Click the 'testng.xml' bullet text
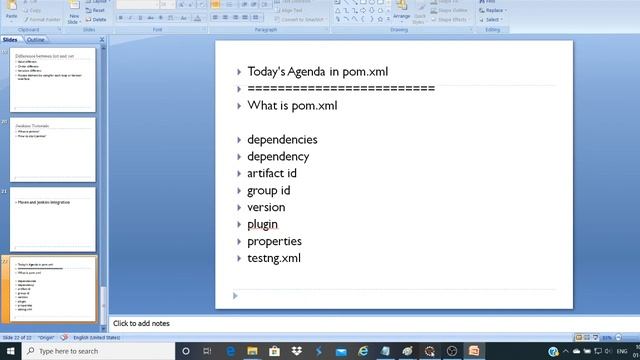 (274, 258)
